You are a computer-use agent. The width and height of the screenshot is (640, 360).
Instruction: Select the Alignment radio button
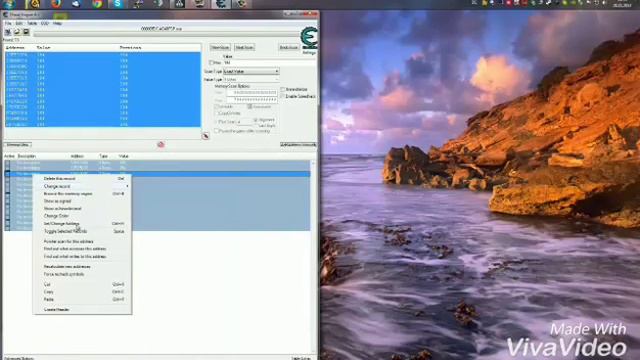point(256,120)
